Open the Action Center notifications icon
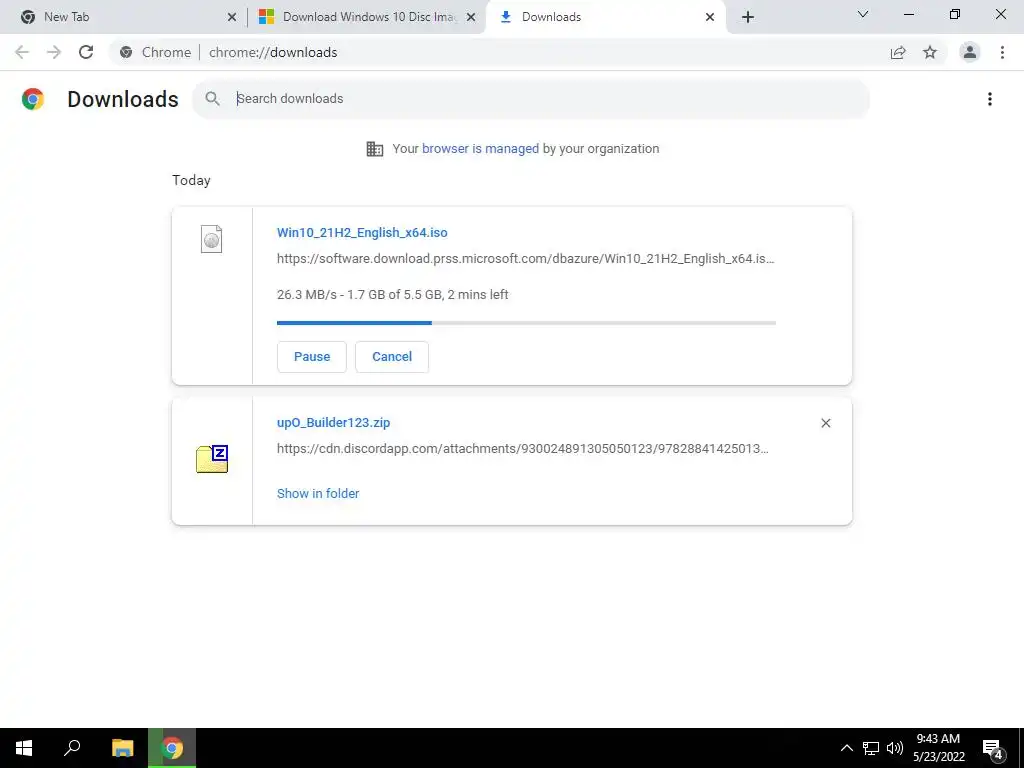 coord(993,748)
